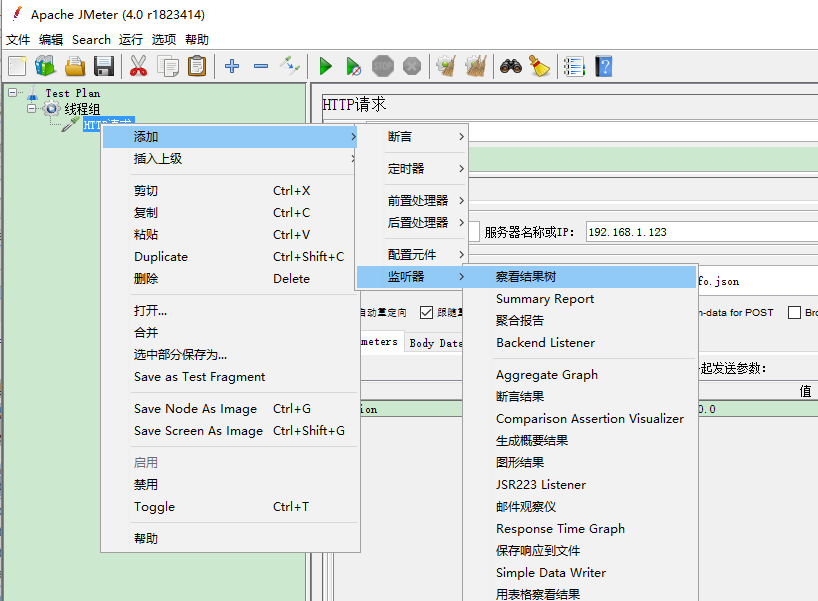Click the HTTP request pipette icon
Screen dimensions: 818x601
pos(70,124)
